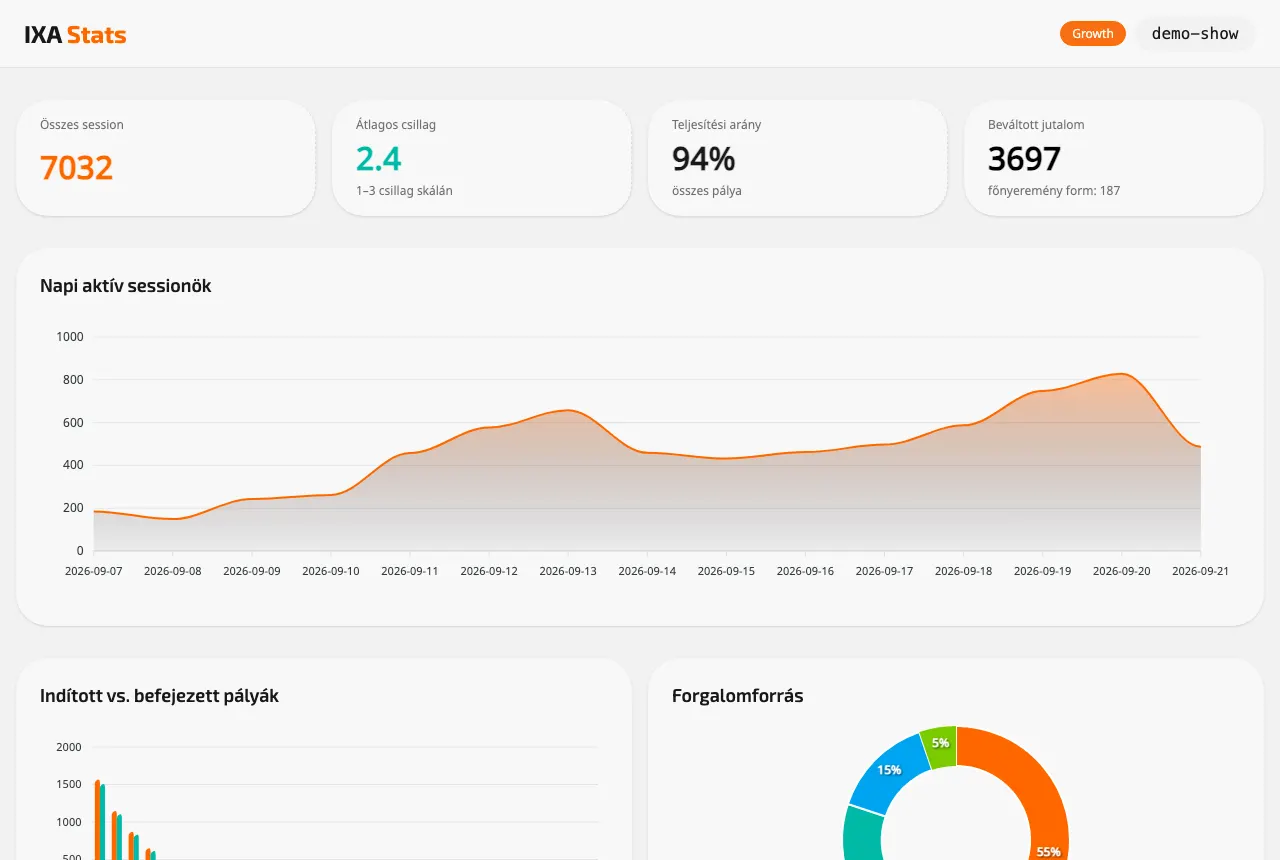Click the 800 y-axis label of sessions chart
The width and height of the screenshot is (1280, 860).
pos(73,380)
